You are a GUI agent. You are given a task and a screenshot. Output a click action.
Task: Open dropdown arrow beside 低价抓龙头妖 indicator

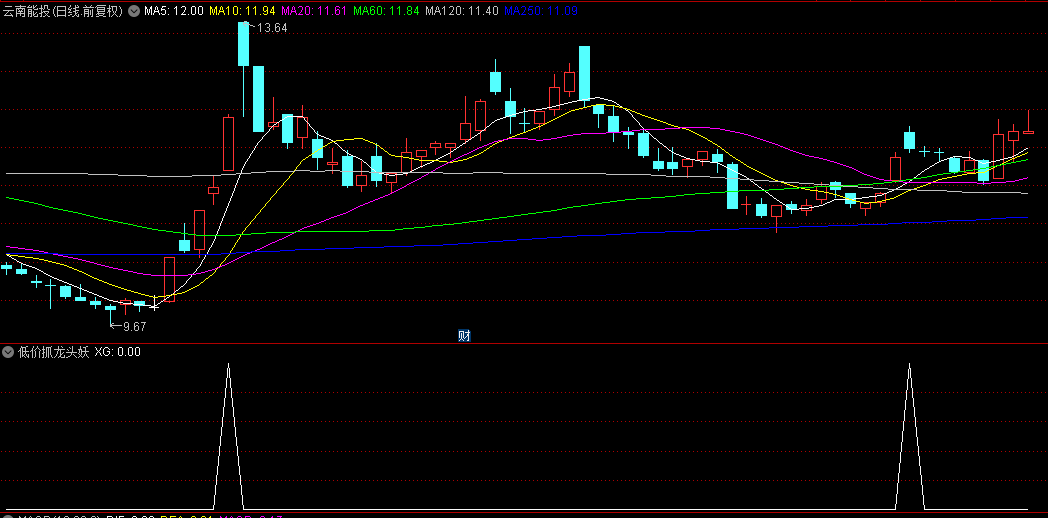(x=8, y=352)
